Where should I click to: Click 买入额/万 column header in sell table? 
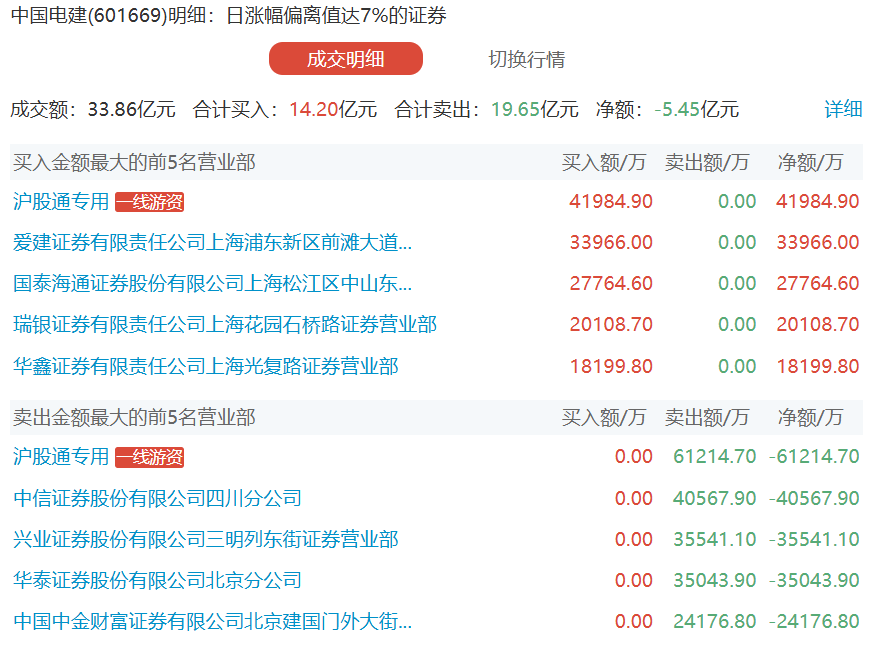[604, 417]
